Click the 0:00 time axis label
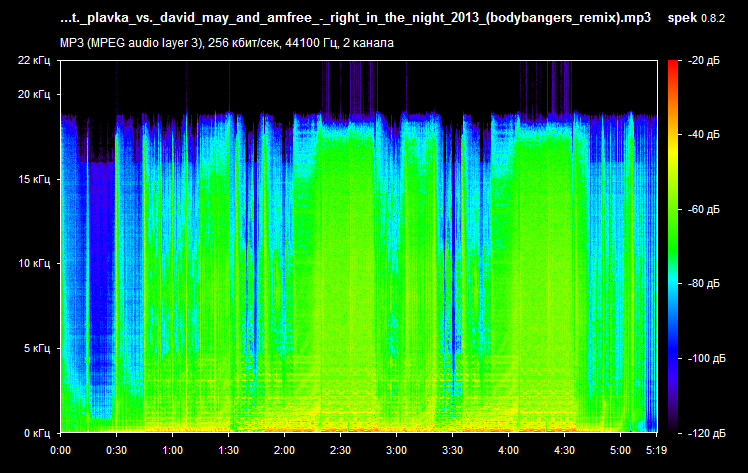 61,450
